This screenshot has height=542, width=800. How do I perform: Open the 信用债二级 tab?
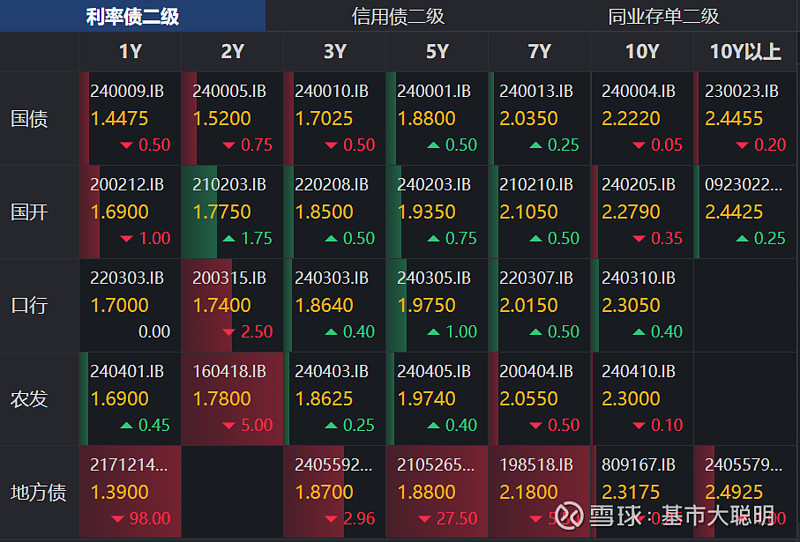tap(398, 16)
